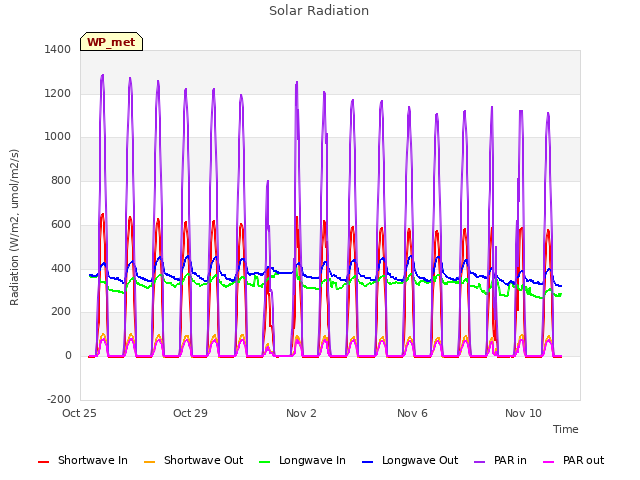Click the Nov 10 x-axis tick label
640x480 pixels.
[x=523, y=413]
